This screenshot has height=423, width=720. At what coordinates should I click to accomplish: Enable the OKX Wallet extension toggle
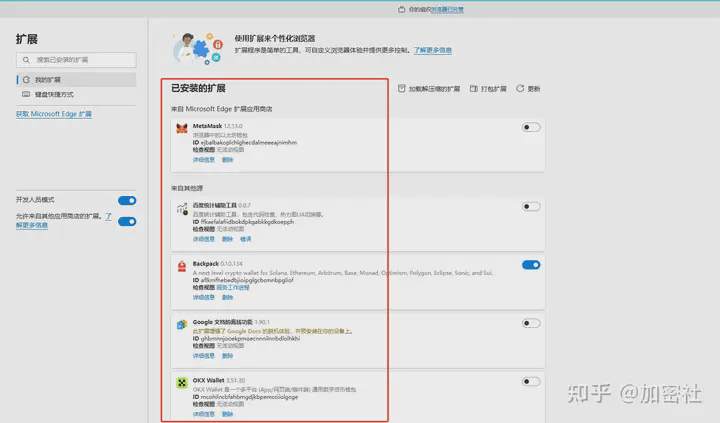point(531,382)
